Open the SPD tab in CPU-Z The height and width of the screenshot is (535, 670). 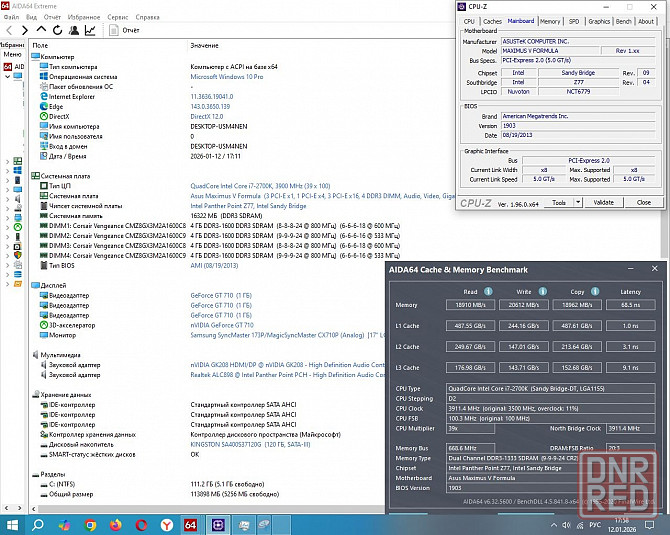[574, 21]
